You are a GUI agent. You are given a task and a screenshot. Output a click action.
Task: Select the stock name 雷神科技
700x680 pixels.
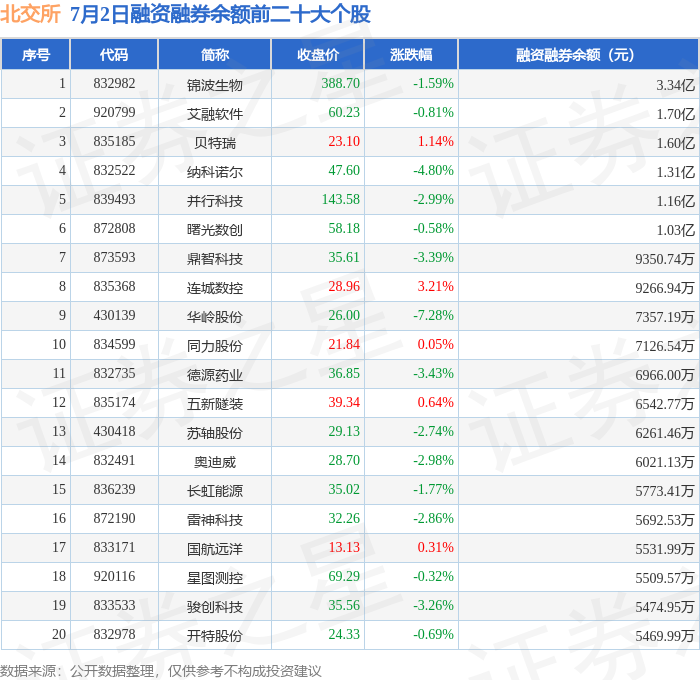[x=215, y=520]
